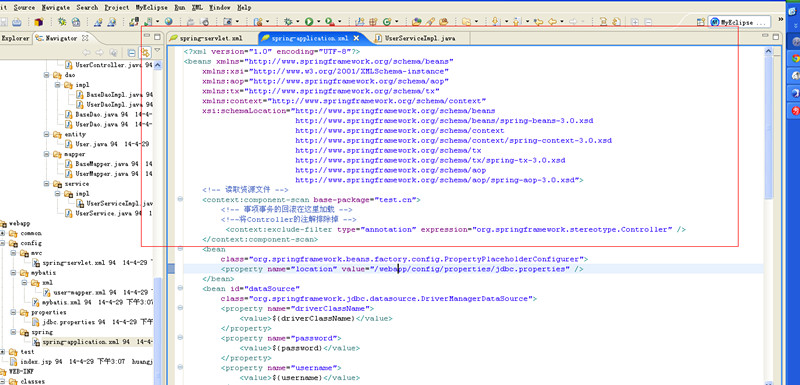Select jdbc.properties in Navigator

pyautogui.click(x=92, y=322)
